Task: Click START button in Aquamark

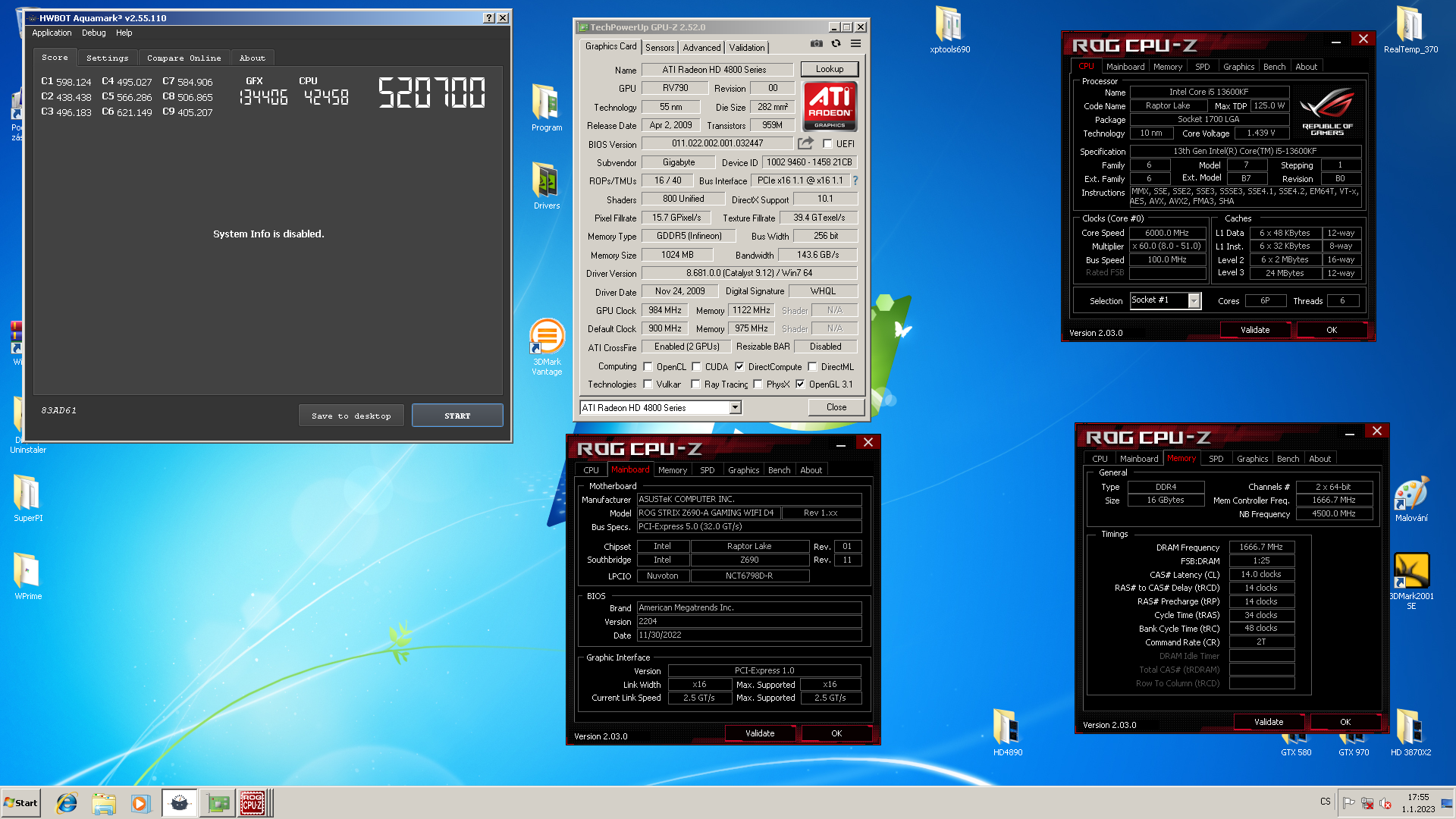Action: tap(457, 416)
